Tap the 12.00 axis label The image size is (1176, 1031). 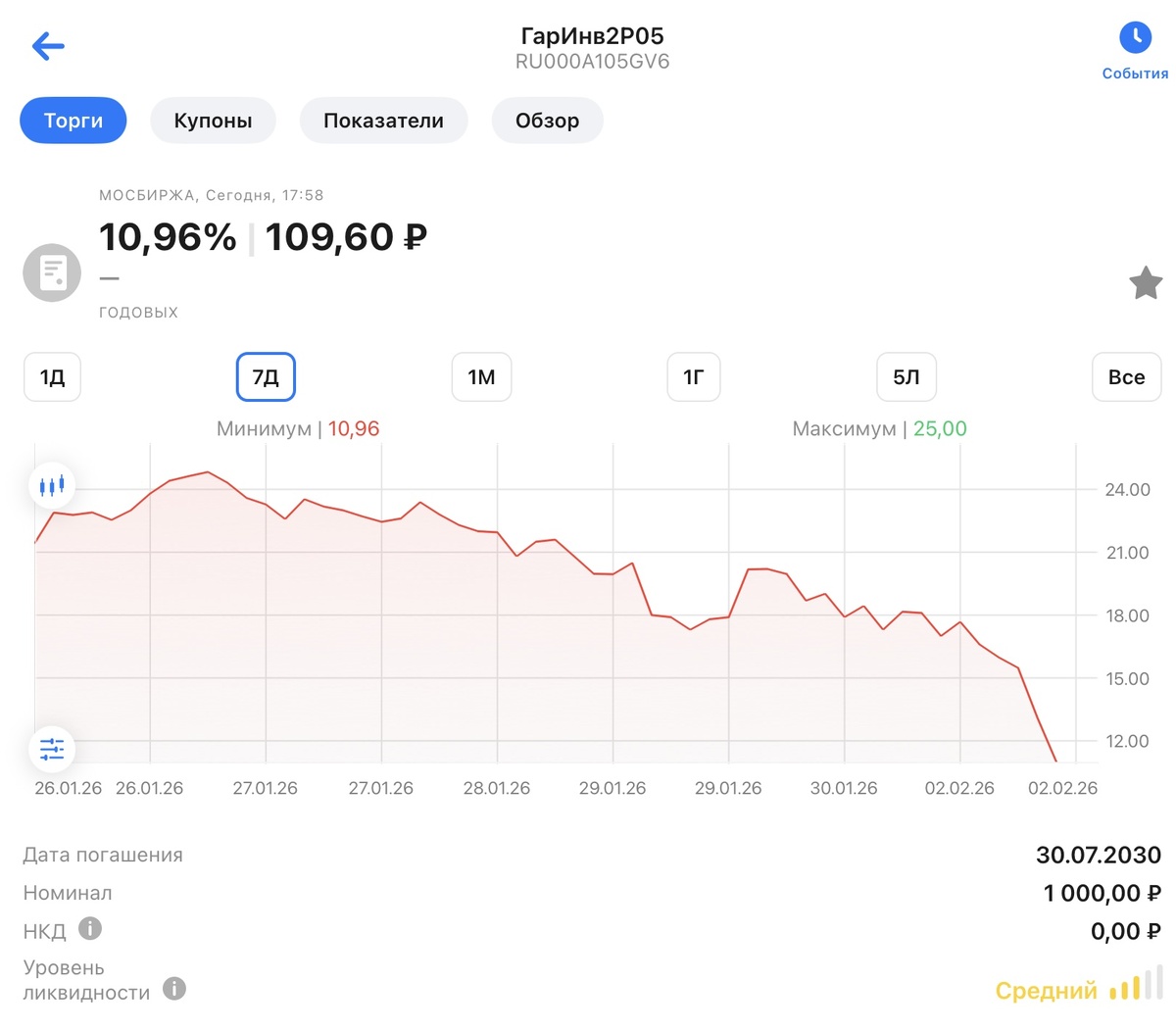coord(1127,741)
